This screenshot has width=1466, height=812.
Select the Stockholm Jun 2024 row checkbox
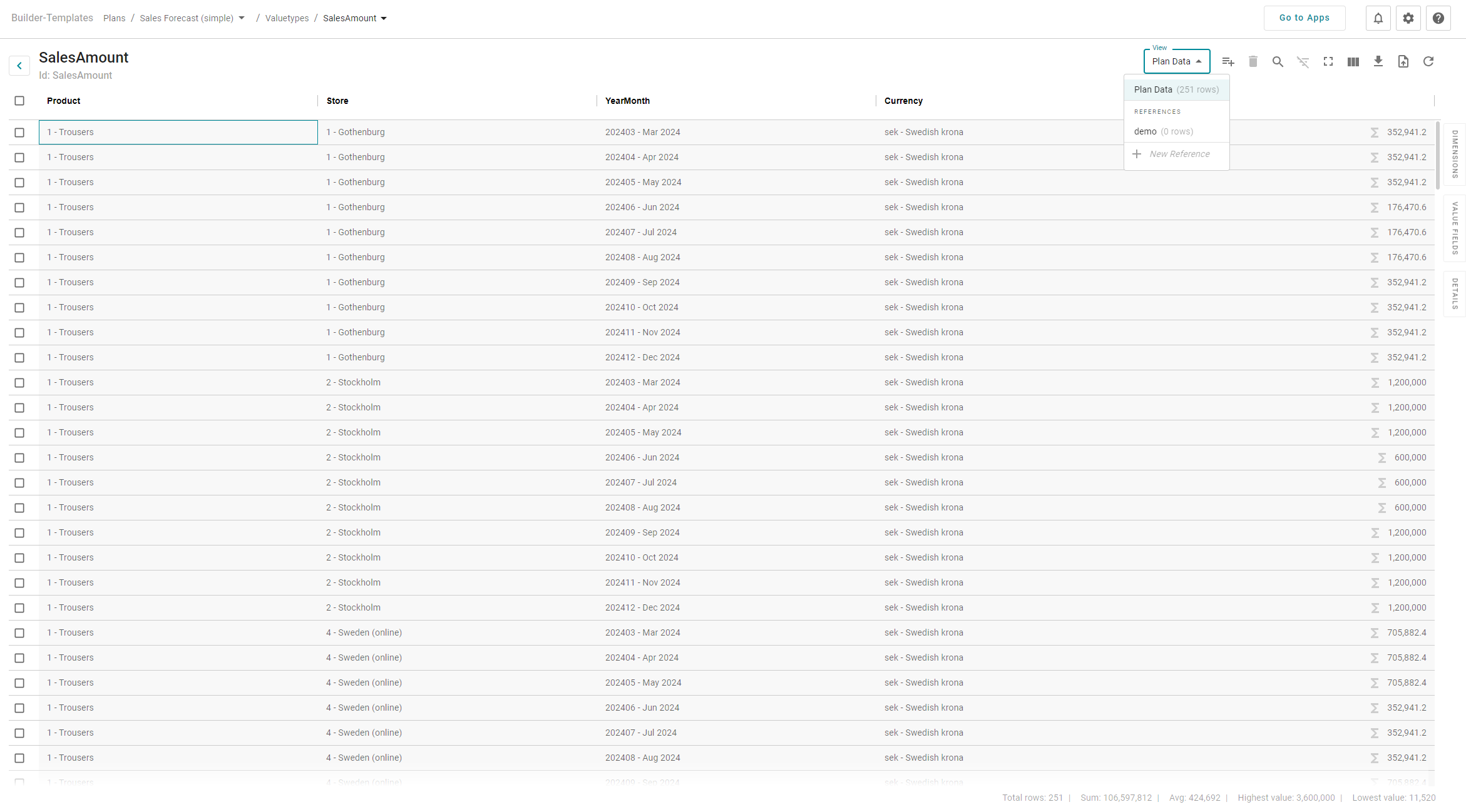point(19,458)
